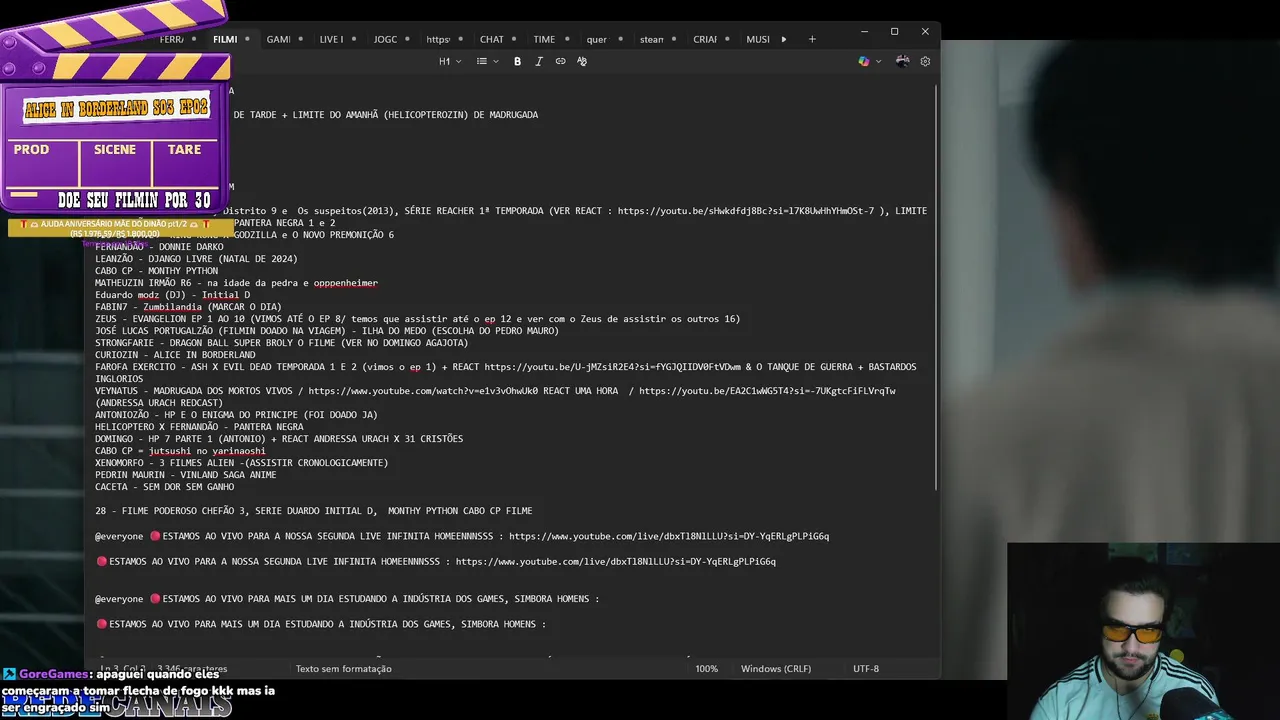Viewport: 1280px width, 720px height.
Task: Click the Reacher youtu.be link in the text
Action: pyautogui.click(x=746, y=211)
